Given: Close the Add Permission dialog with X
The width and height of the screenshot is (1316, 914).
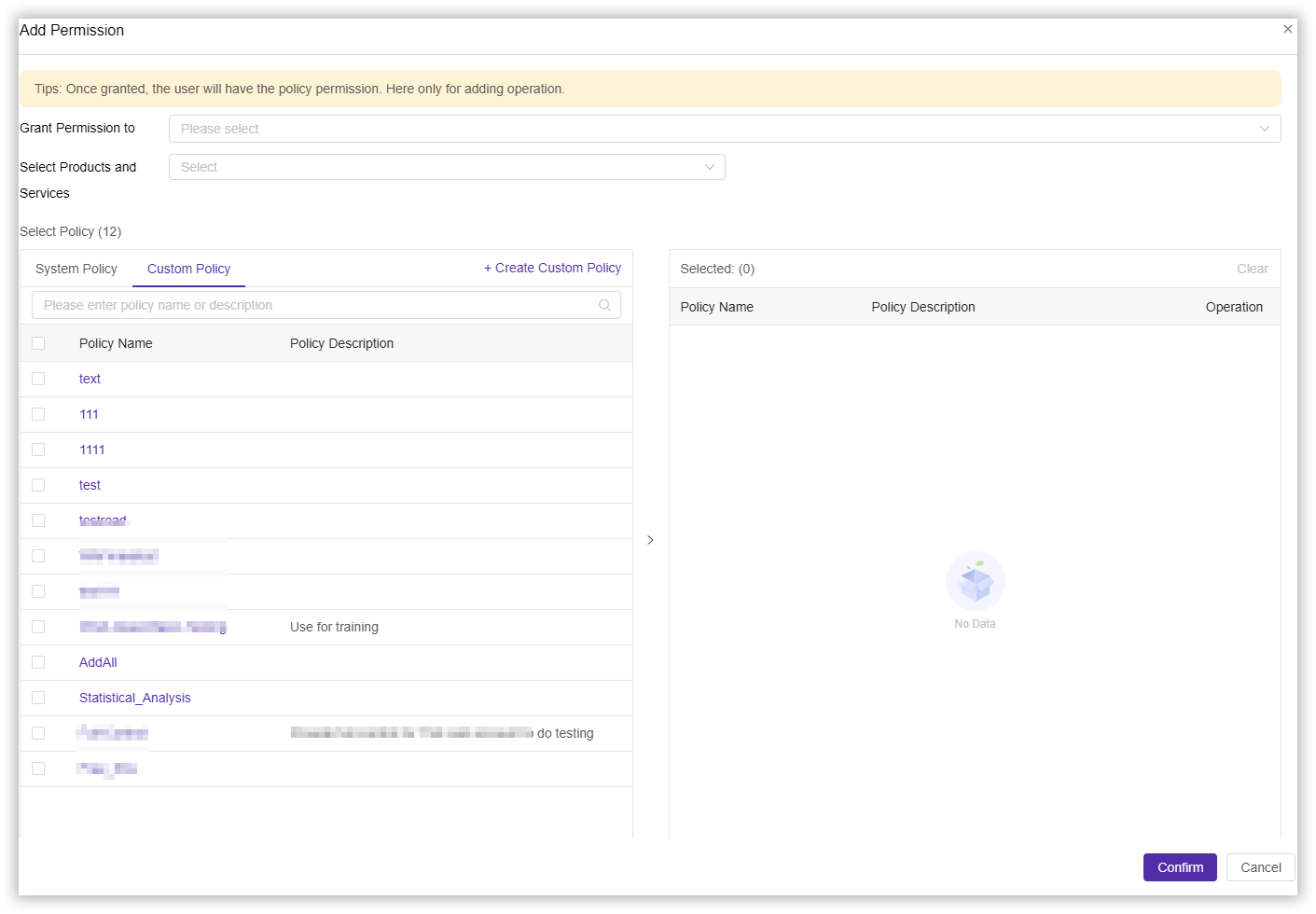Looking at the screenshot, I should 1287,29.
